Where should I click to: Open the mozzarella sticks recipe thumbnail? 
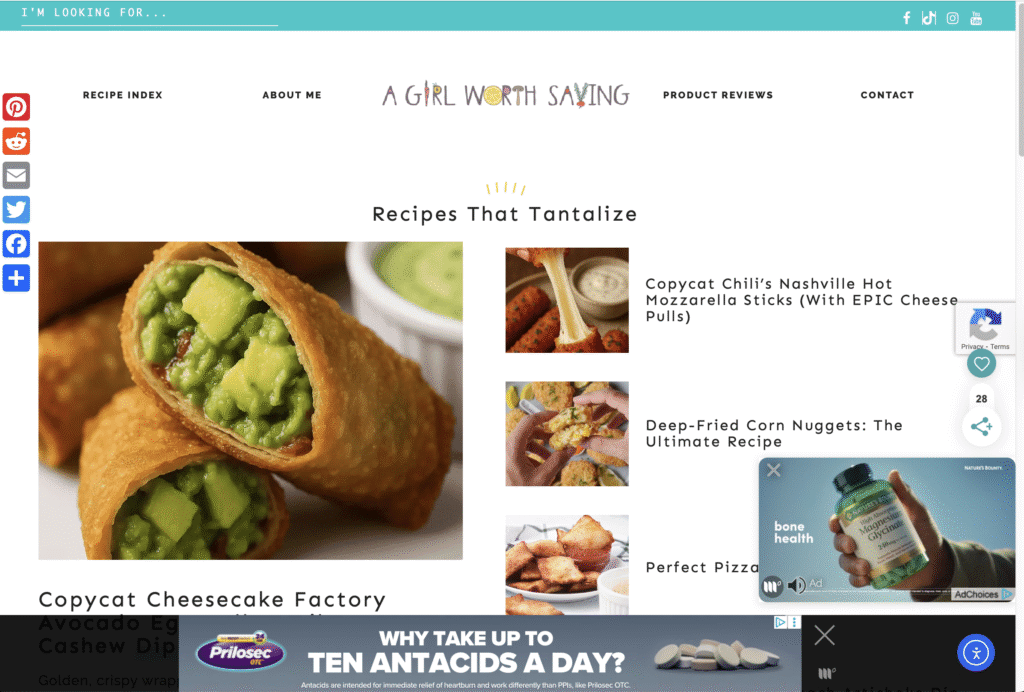pos(567,300)
